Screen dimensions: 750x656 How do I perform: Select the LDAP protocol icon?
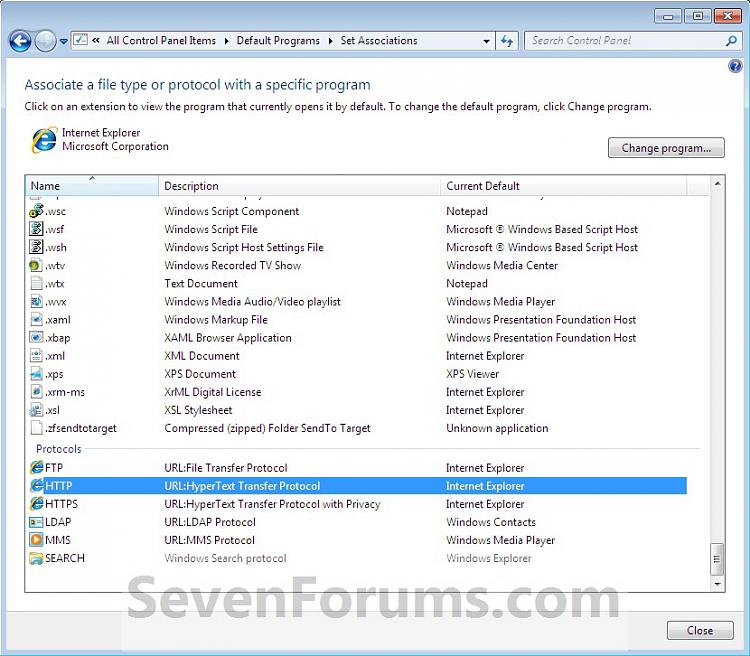tap(36, 522)
